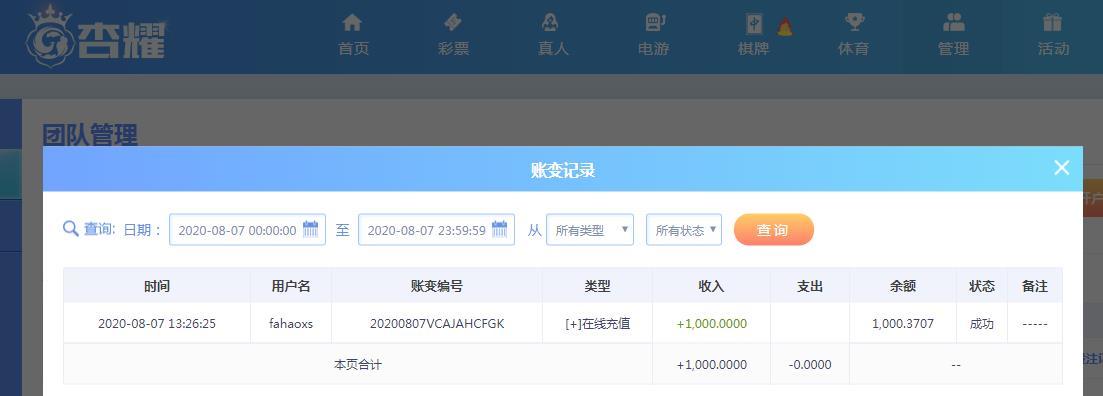Select the 真人 live casino icon

pos(552,23)
